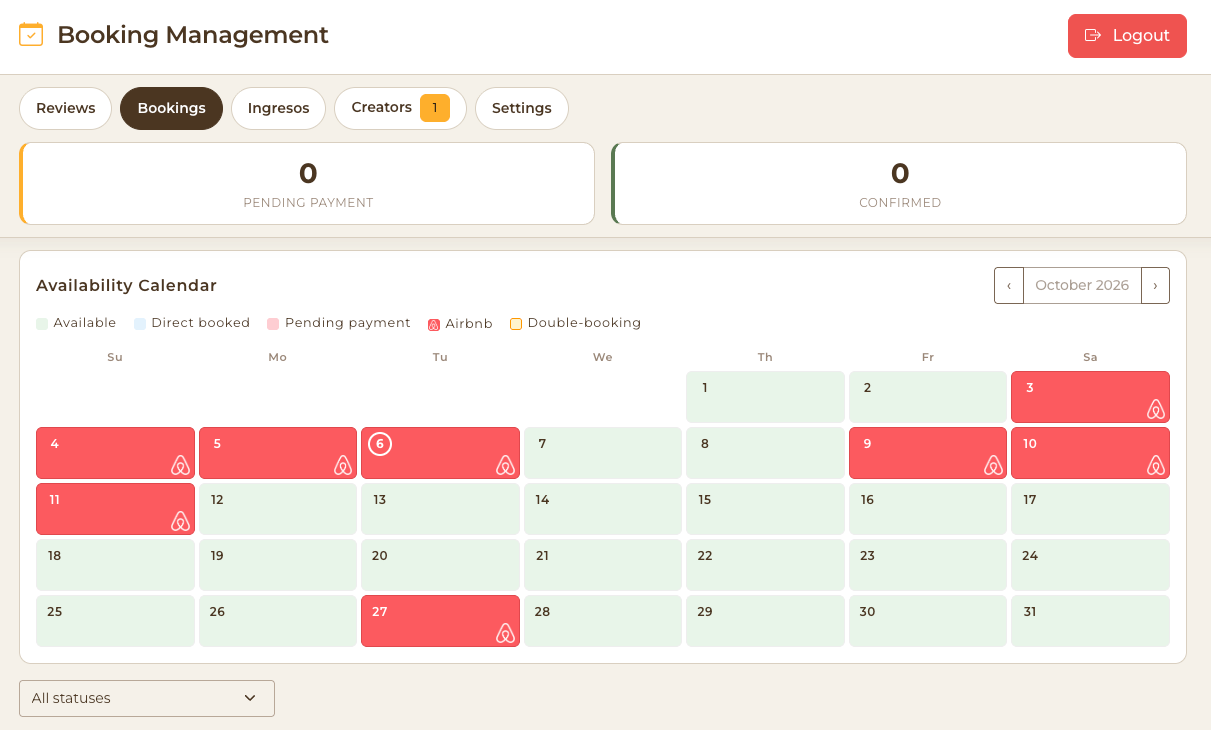Click day 18 in the calendar
Viewport: 1211px width, 730px height.
(x=115, y=565)
